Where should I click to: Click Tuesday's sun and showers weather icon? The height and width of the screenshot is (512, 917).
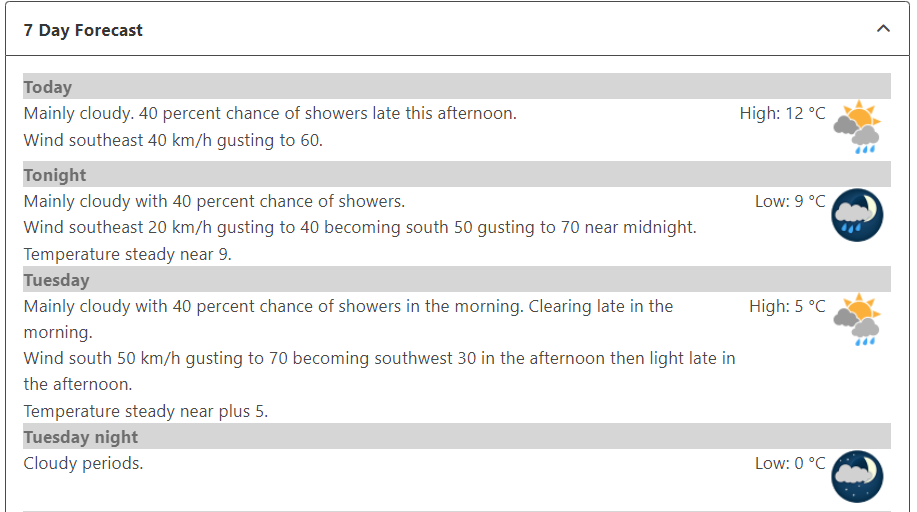tap(857, 320)
